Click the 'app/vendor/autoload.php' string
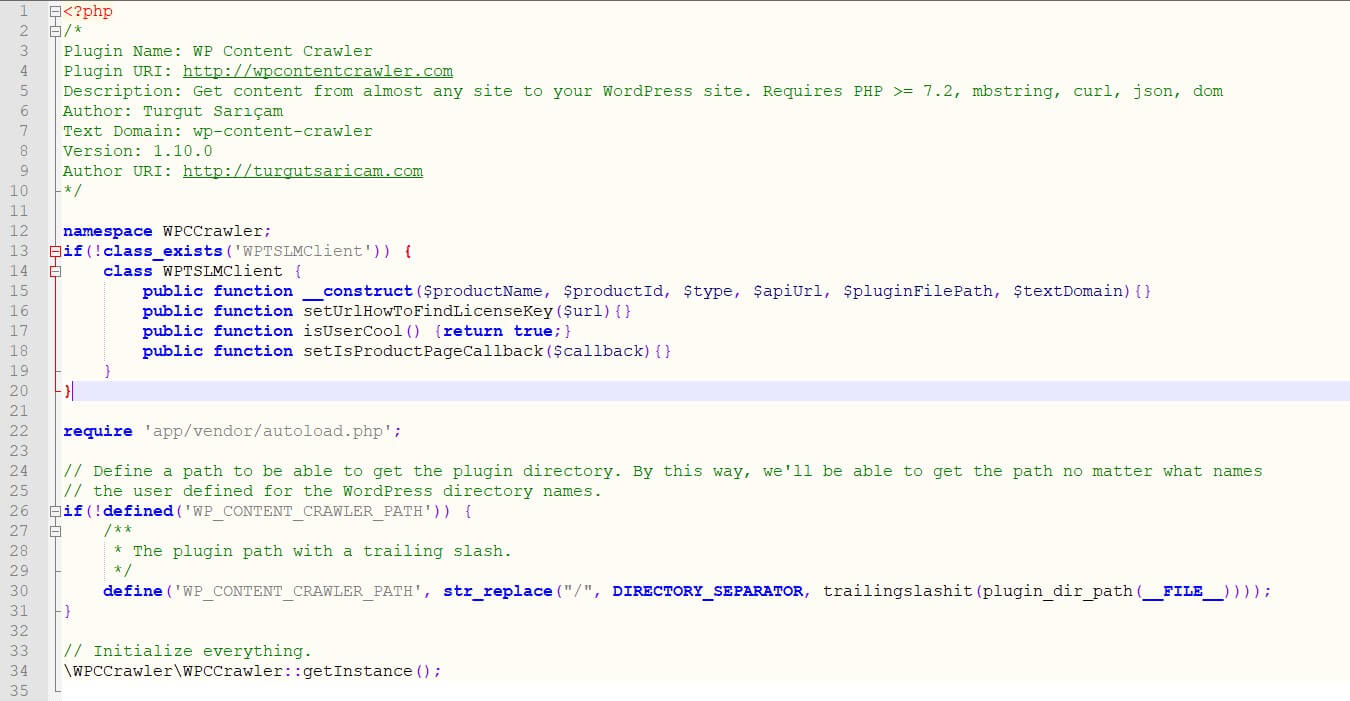The image size is (1350, 701). click(268, 431)
